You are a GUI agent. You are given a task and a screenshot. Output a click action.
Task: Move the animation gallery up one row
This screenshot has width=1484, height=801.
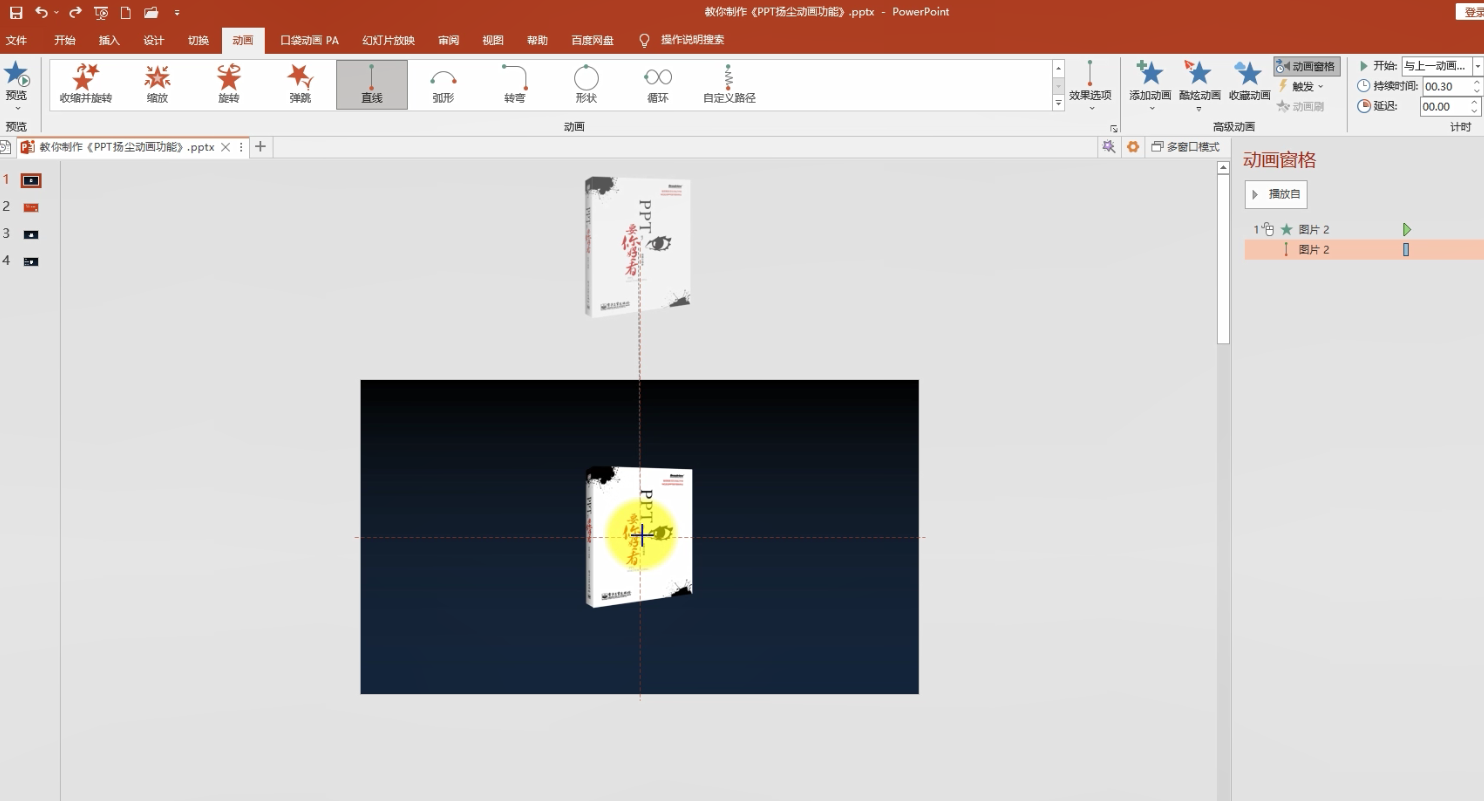coord(1059,68)
